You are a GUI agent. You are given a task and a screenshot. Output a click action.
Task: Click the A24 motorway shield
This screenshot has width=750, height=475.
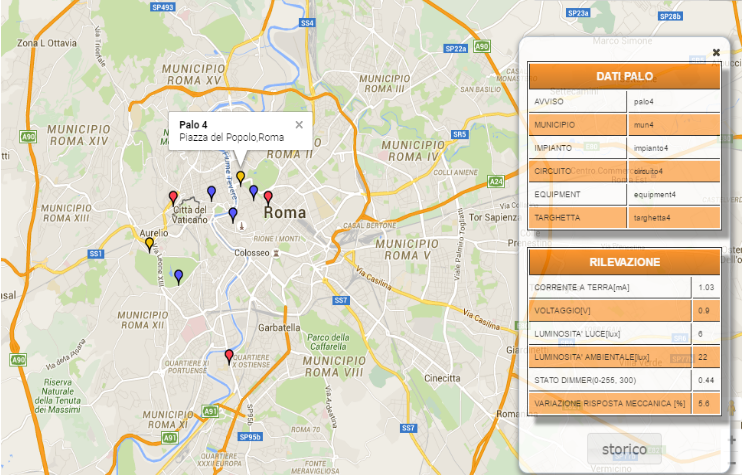pyautogui.click(x=496, y=182)
